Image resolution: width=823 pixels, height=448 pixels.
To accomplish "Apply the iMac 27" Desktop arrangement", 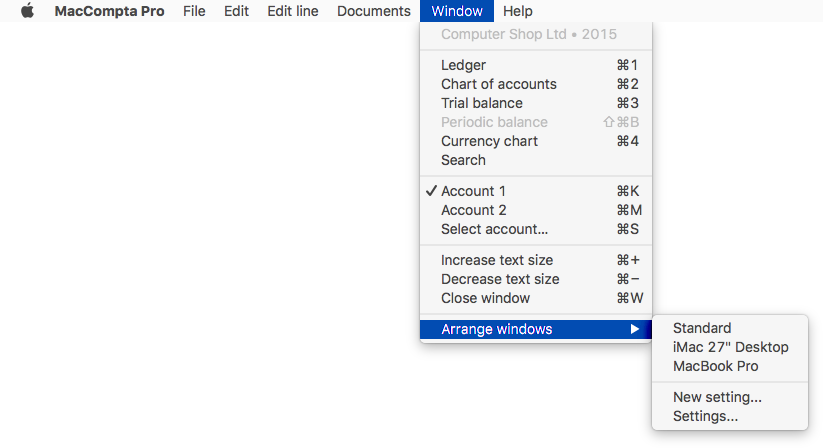I will pyautogui.click(x=730, y=347).
